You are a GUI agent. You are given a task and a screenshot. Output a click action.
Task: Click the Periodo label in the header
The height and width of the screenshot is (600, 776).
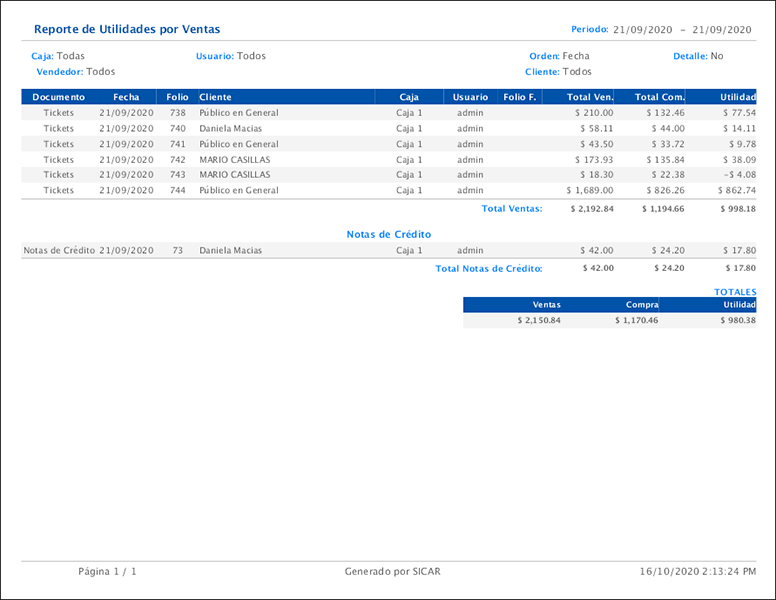coord(589,30)
